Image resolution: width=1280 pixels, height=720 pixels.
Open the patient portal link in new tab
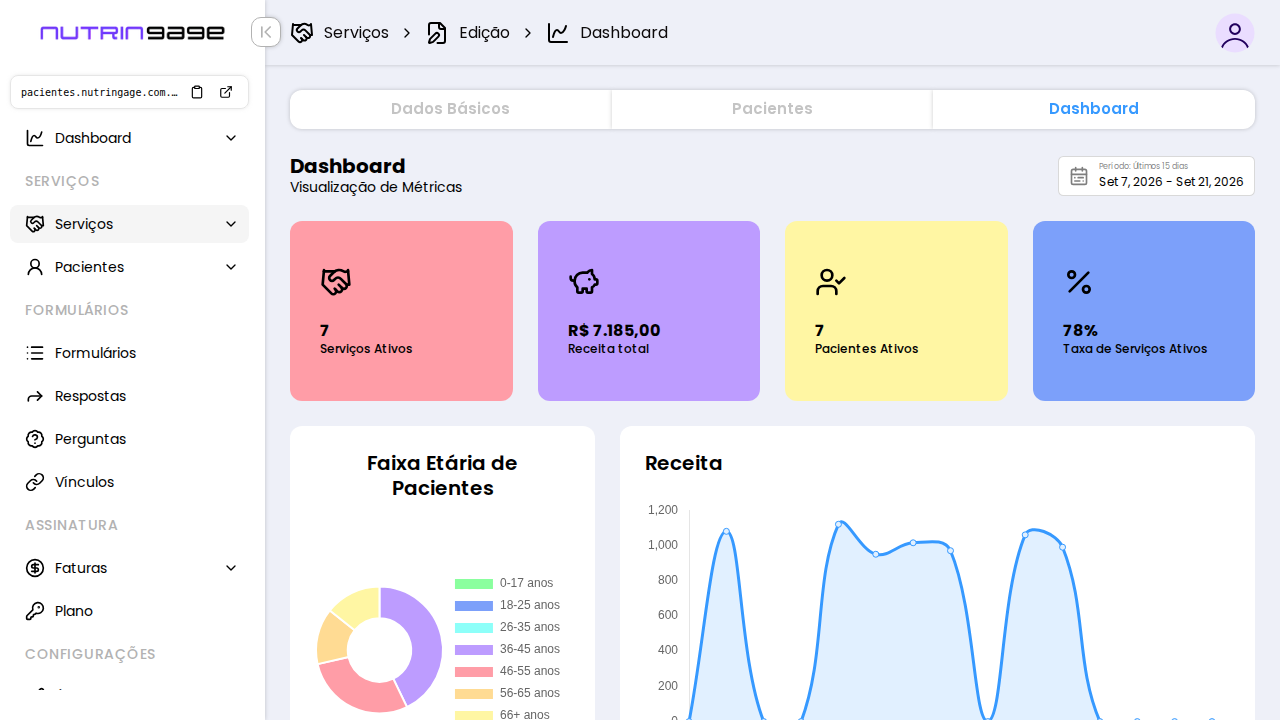[x=226, y=92]
